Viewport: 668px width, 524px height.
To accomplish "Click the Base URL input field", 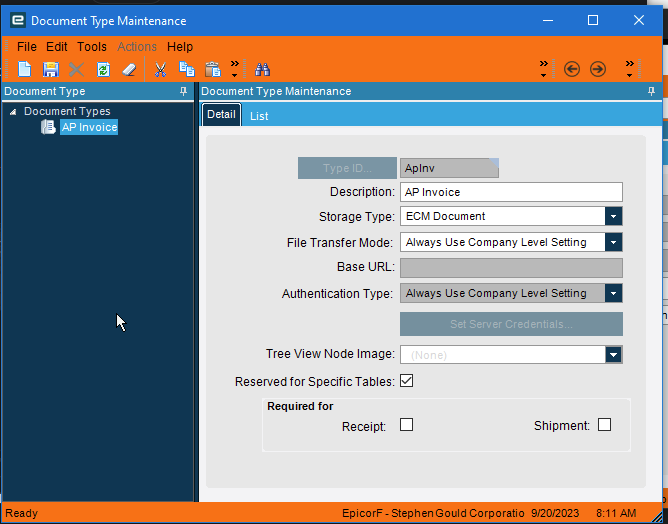I will [x=511, y=268].
